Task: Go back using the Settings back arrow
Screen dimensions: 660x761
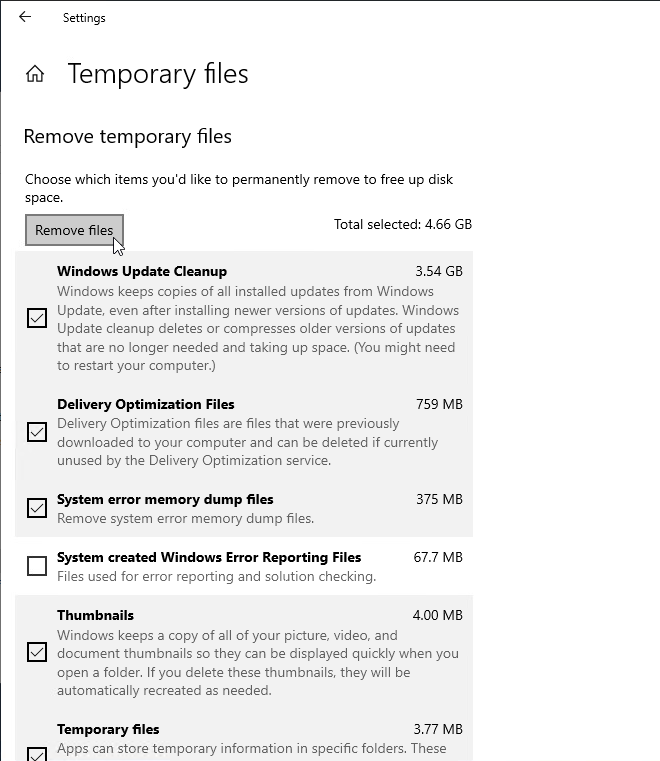Action: (x=25, y=17)
